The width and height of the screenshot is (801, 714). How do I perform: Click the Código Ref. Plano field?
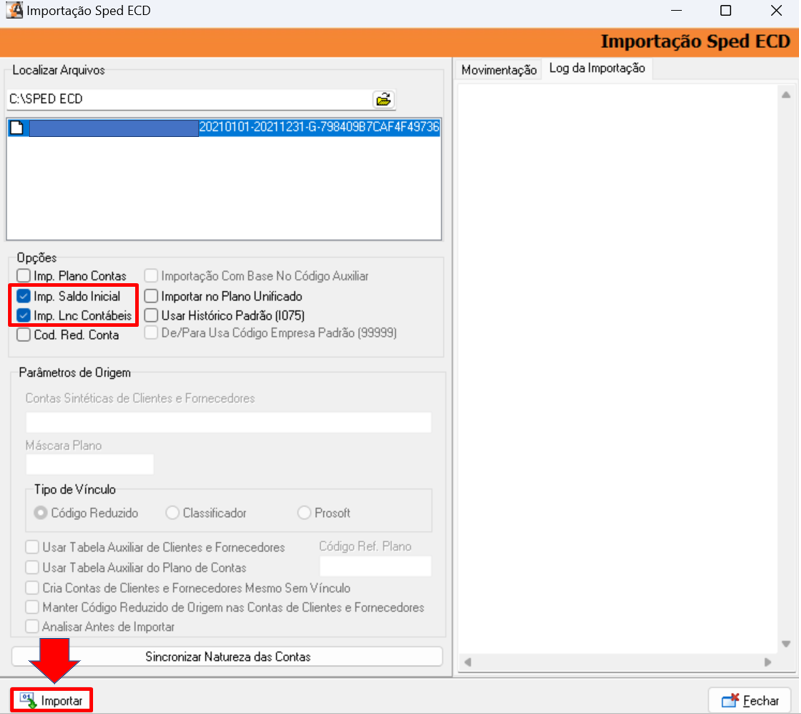375,566
